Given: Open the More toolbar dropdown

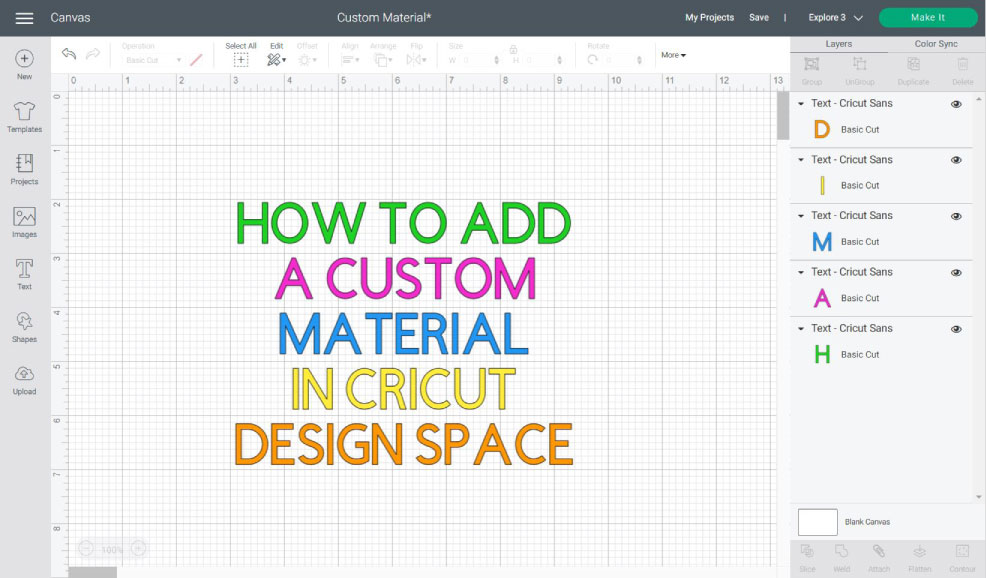Looking at the screenshot, I should [x=673, y=55].
